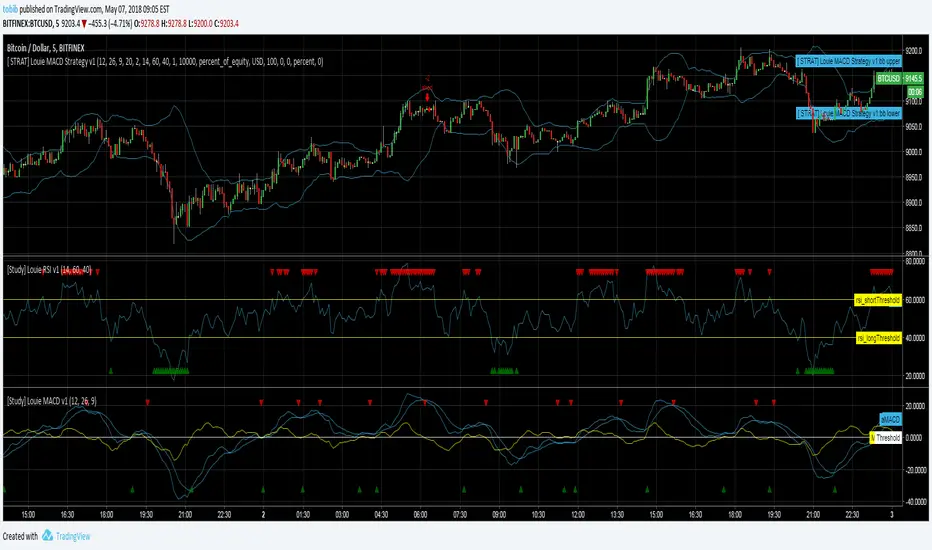Click the 9050.0 price axis value
932x550 pixels.
[x=913, y=127]
